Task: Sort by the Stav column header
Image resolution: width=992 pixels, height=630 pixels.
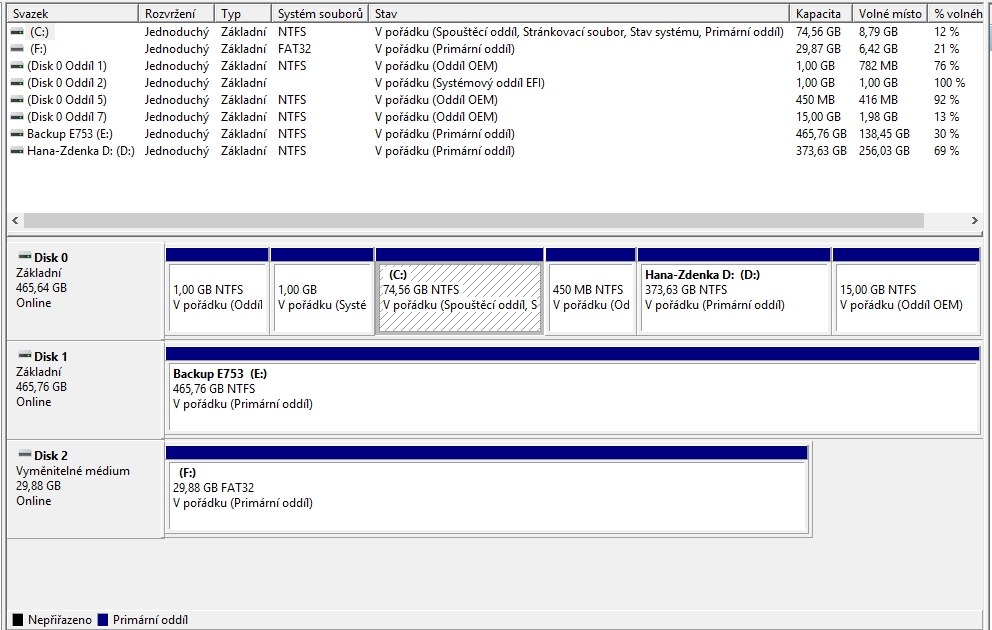Action: click(579, 13)
